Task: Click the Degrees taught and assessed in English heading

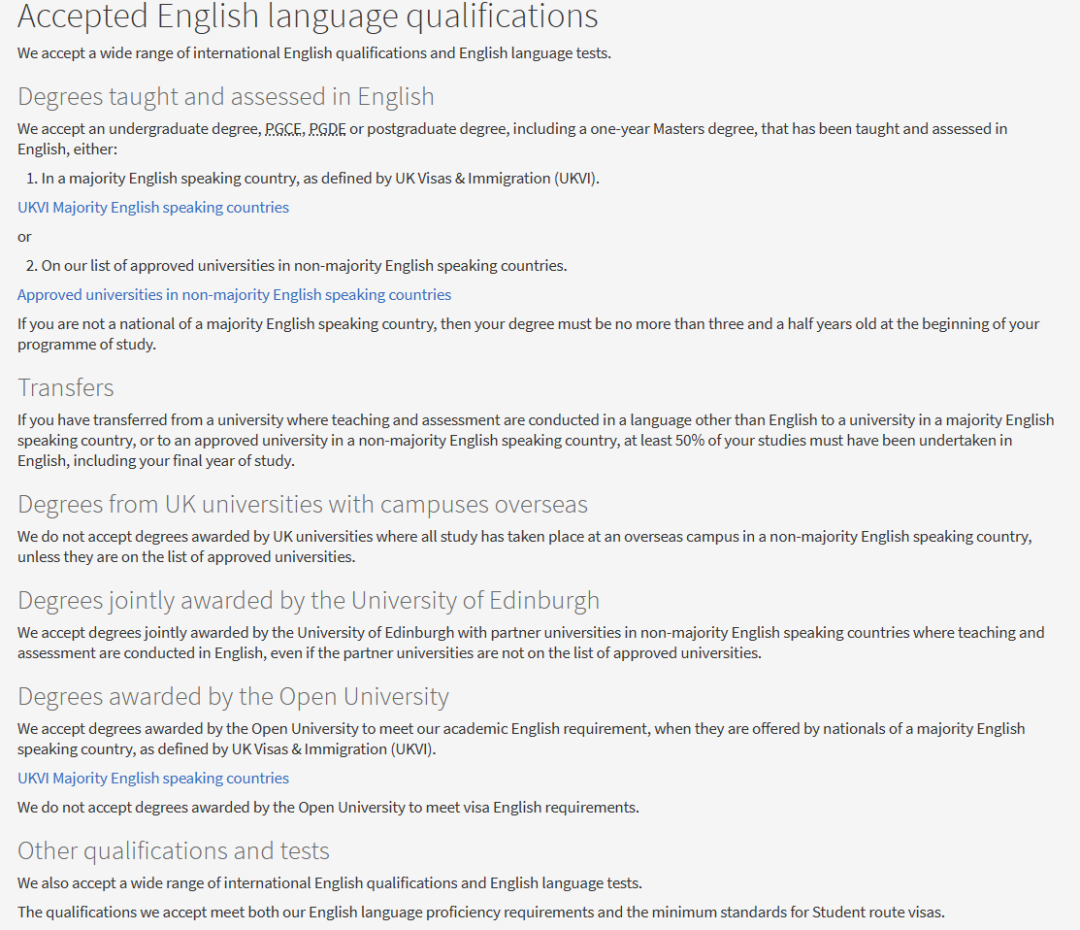Action: click(226, 97)
